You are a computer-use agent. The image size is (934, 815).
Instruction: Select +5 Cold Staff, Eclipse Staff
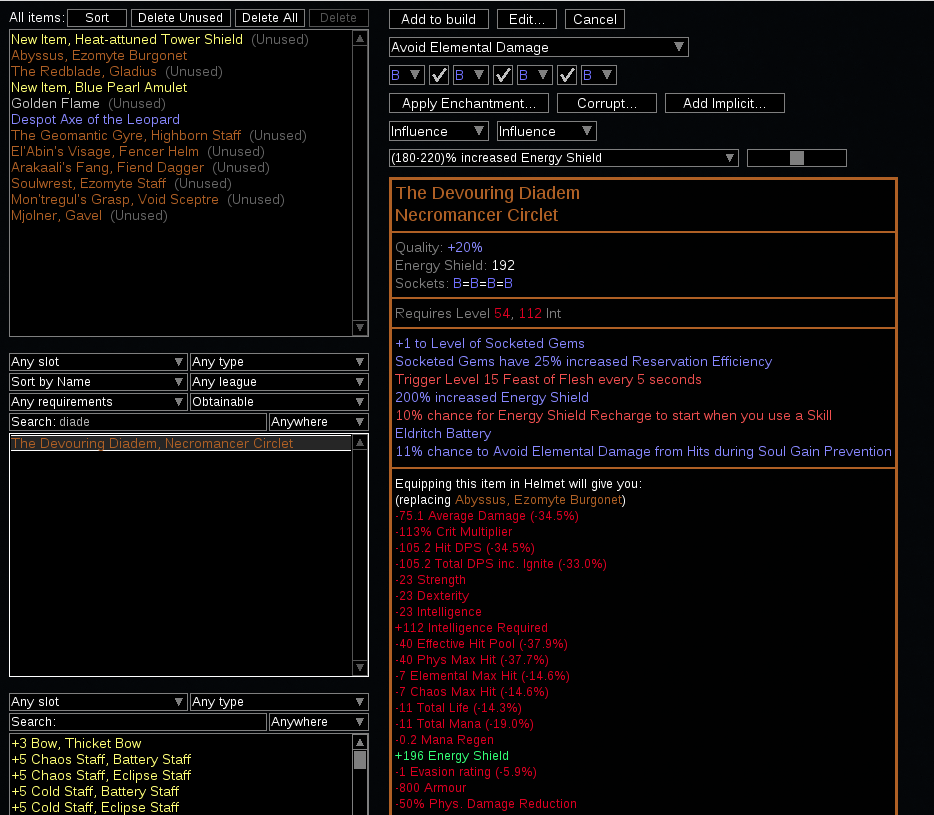click(181, 808)
